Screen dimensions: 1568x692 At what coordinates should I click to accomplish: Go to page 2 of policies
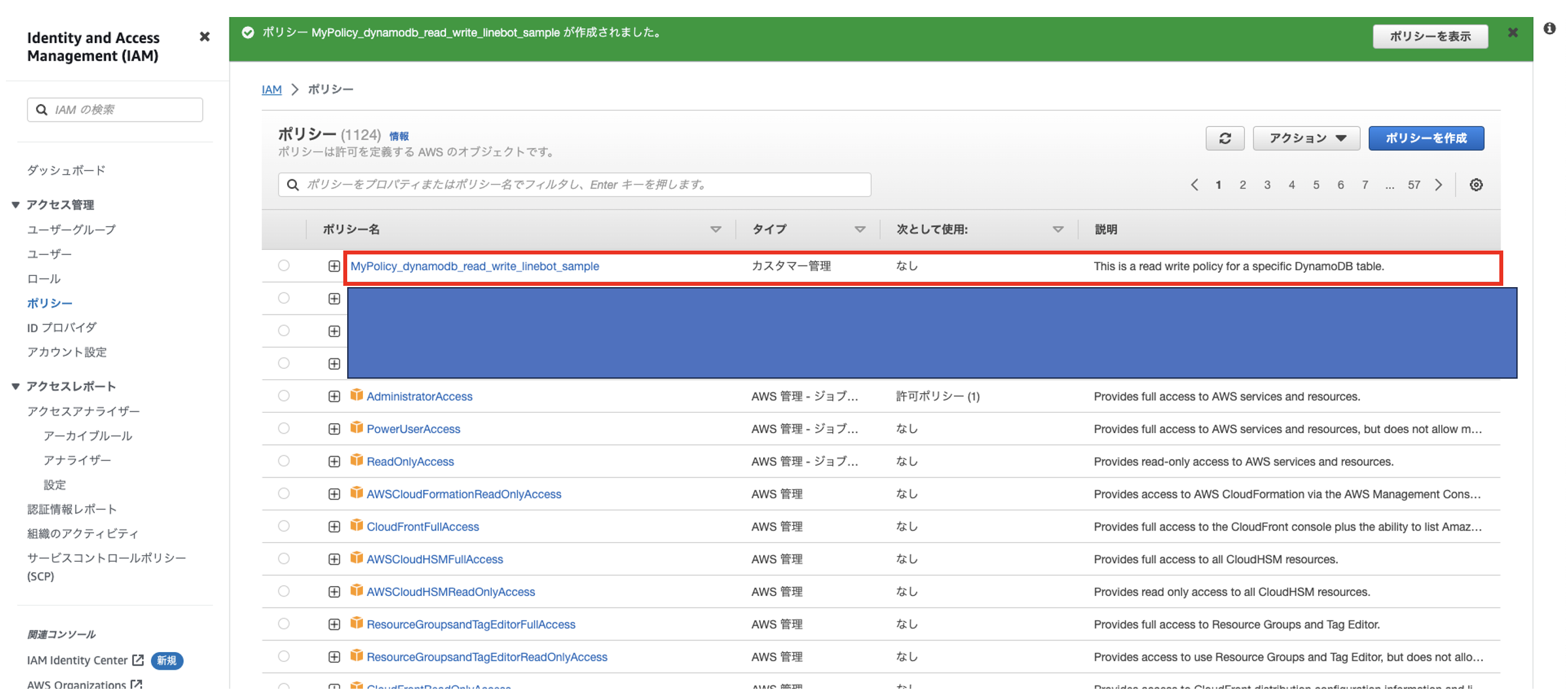pos(1242,185)
